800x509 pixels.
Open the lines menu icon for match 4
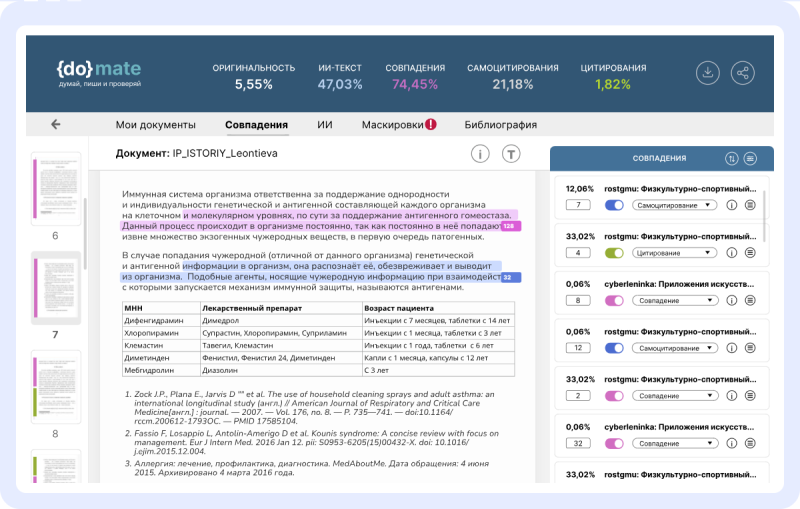click(750, 253)
